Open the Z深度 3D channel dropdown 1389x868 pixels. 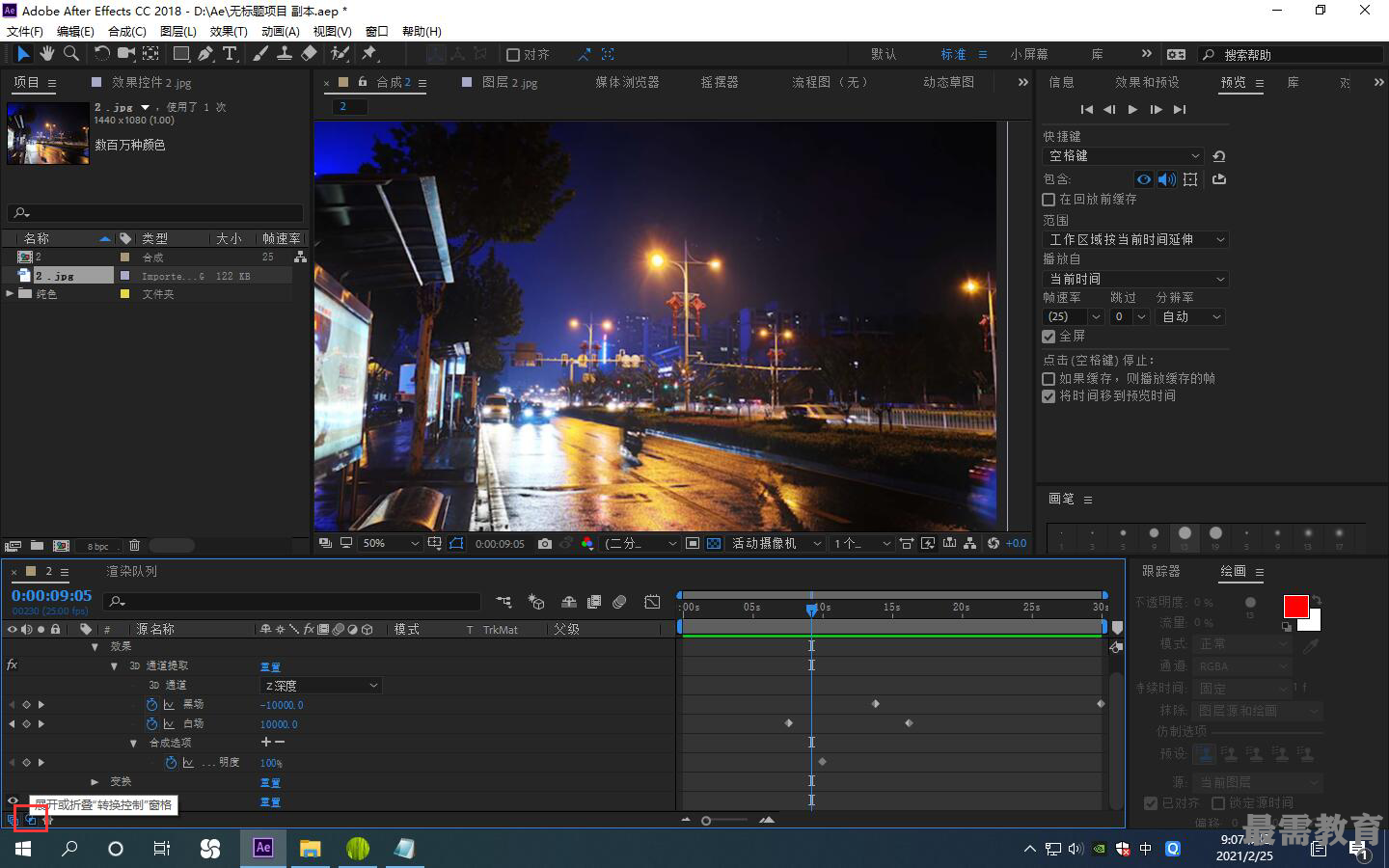(x=322, y=686)
